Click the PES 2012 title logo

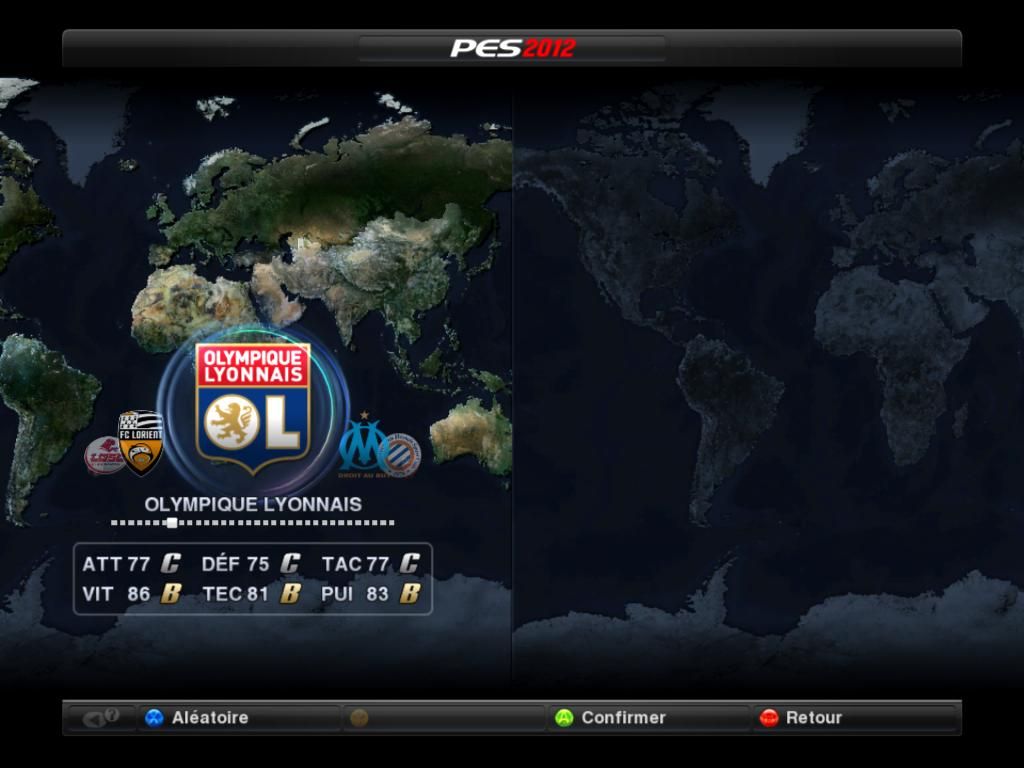(512, 48)
